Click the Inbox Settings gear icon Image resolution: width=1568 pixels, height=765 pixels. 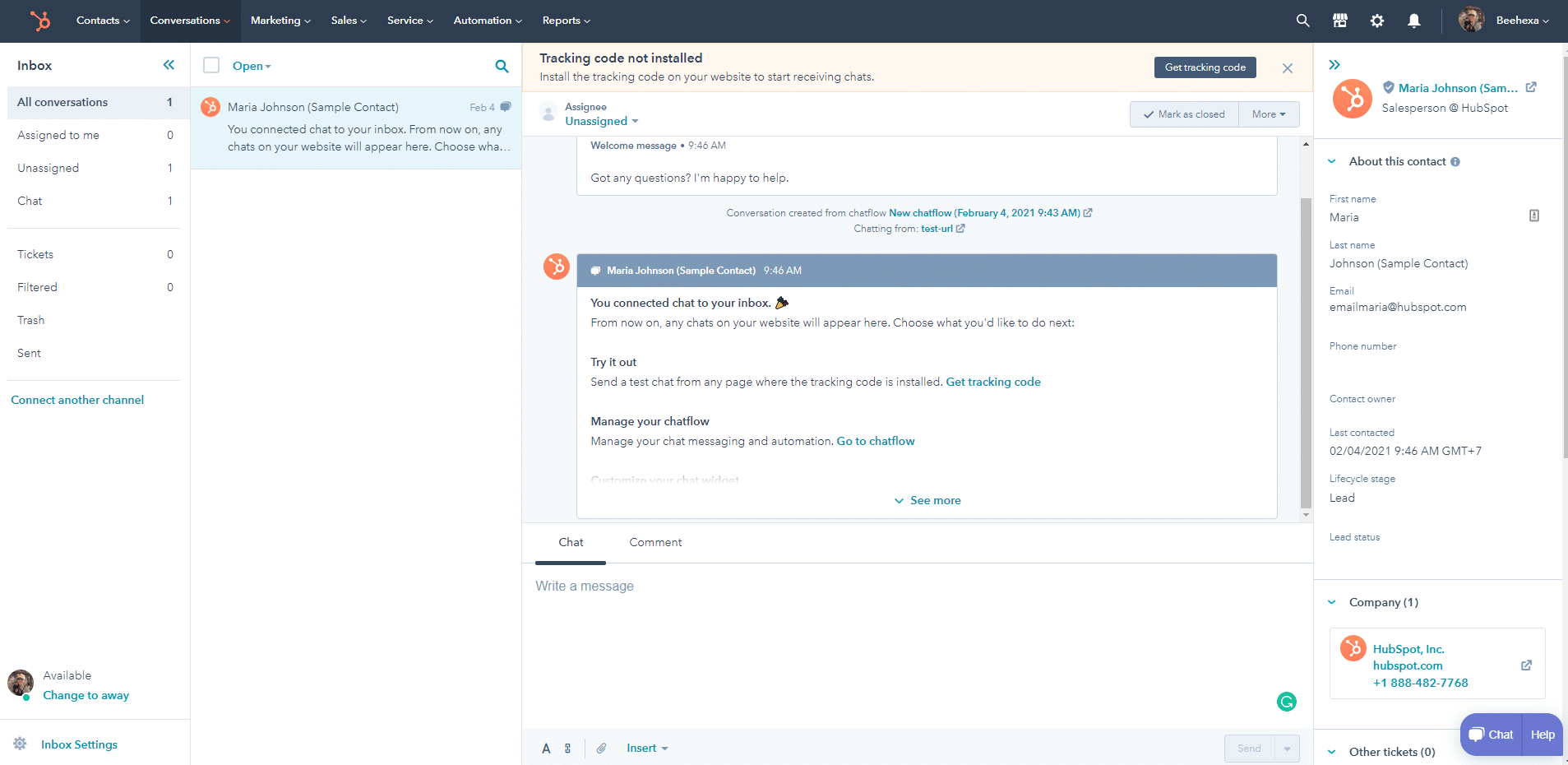(20, 744)
